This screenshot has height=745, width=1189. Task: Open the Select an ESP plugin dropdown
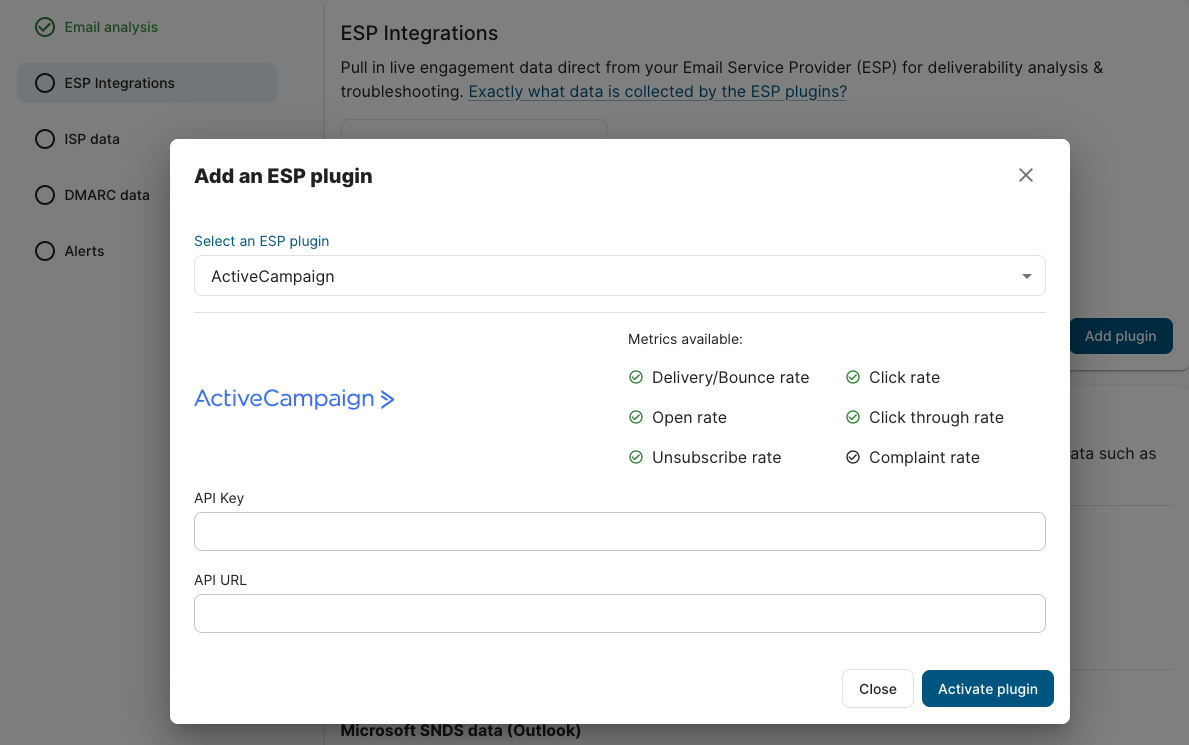tap(620, 276)
